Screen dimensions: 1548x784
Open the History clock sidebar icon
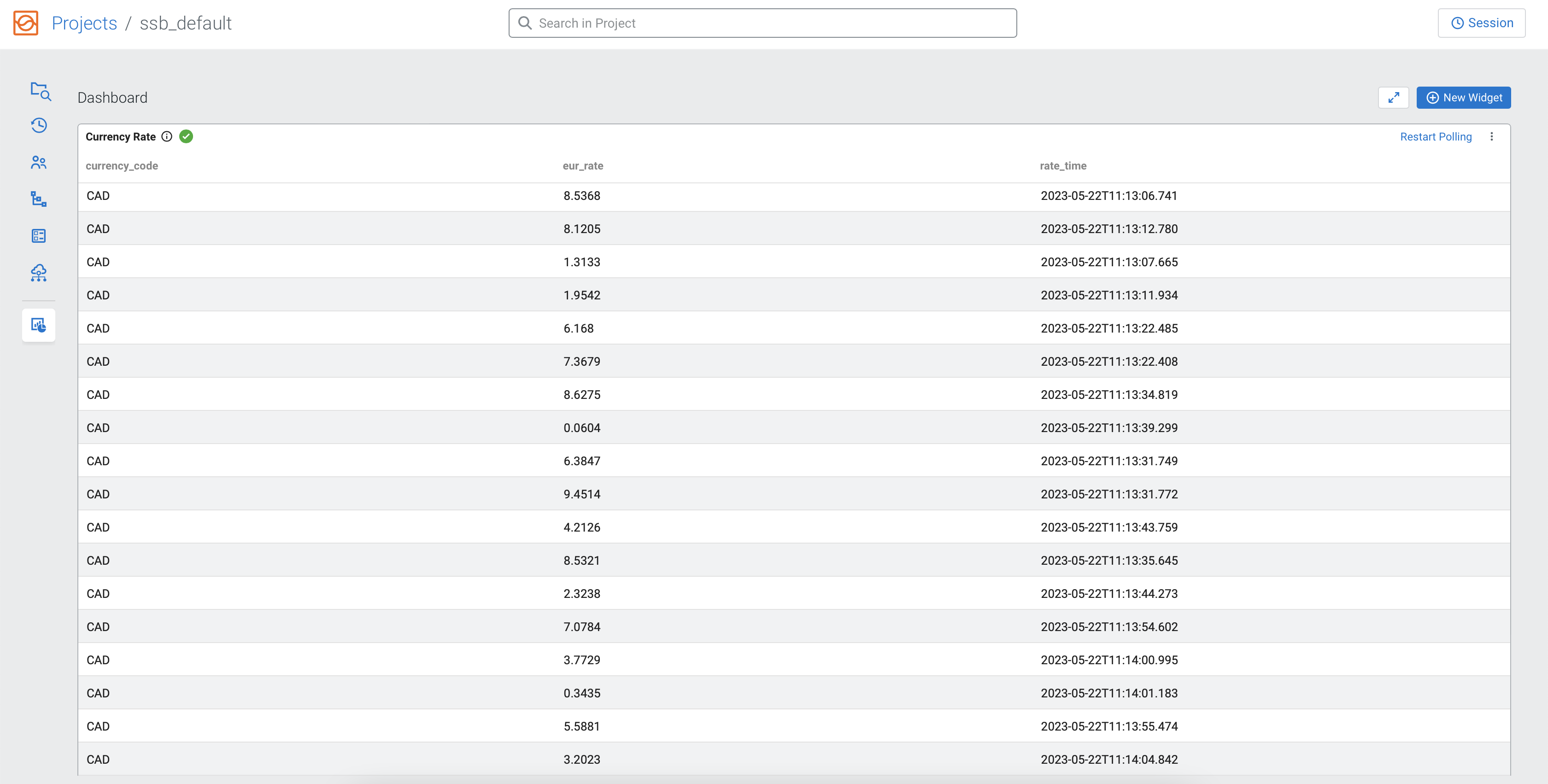39,125
